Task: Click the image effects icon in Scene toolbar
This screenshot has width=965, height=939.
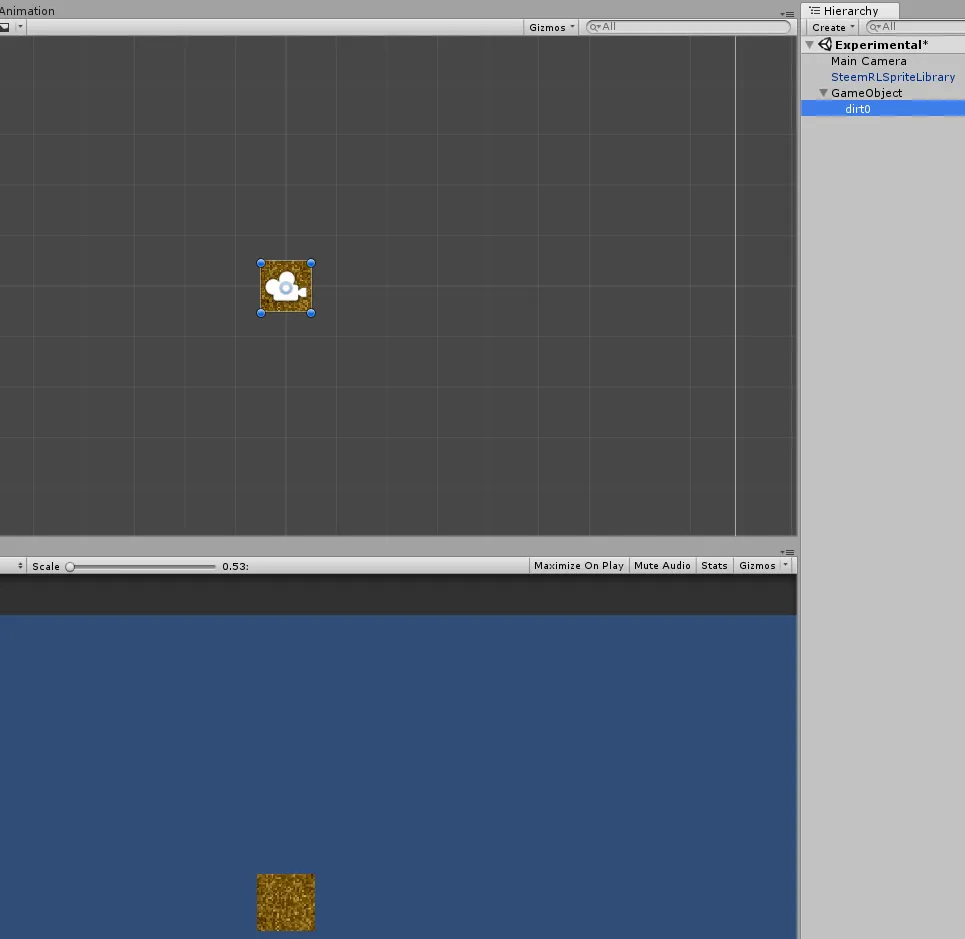Action: (x=5, y=27)
